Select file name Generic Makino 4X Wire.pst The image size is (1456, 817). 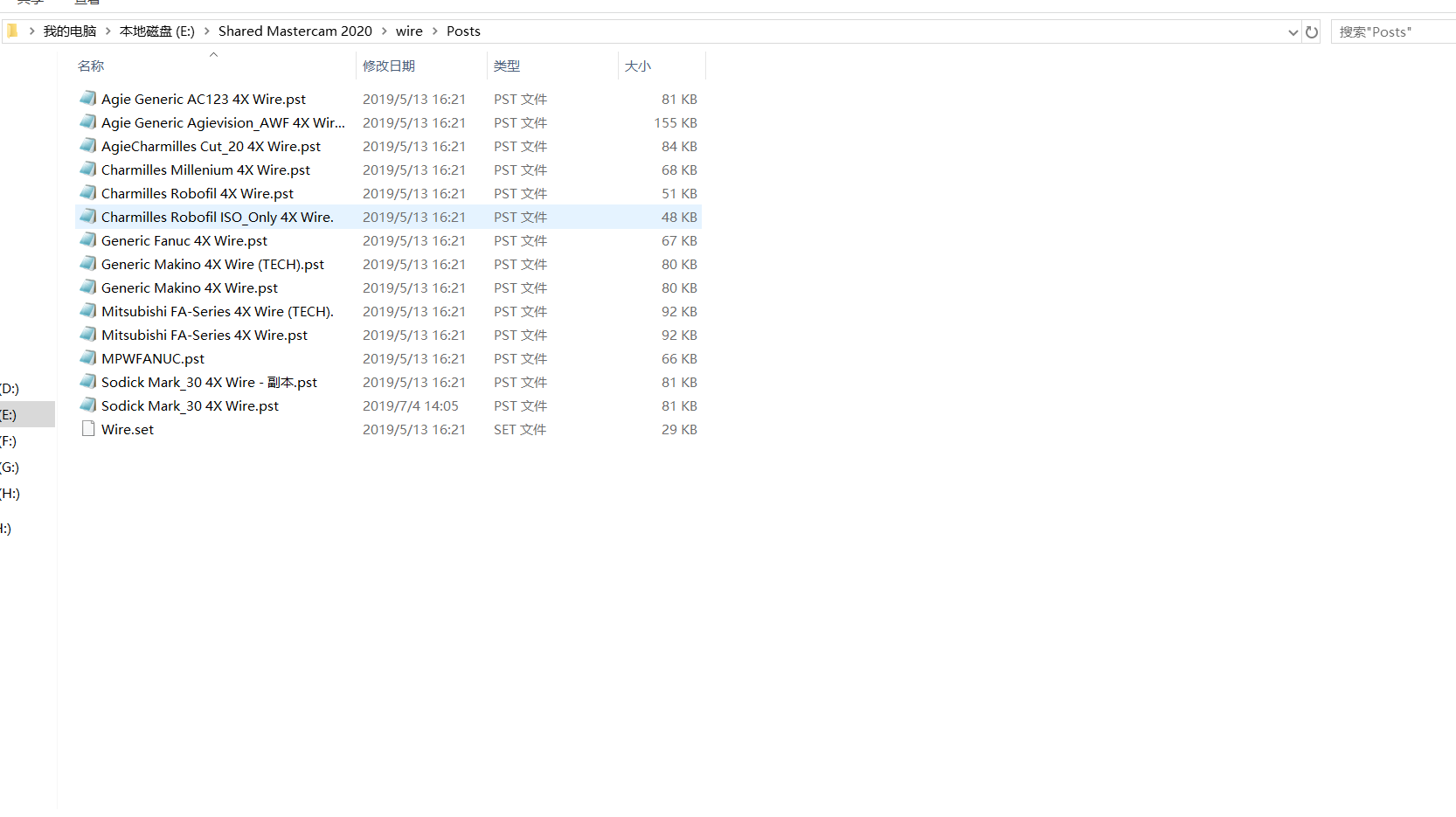click(x=190, y=288)
